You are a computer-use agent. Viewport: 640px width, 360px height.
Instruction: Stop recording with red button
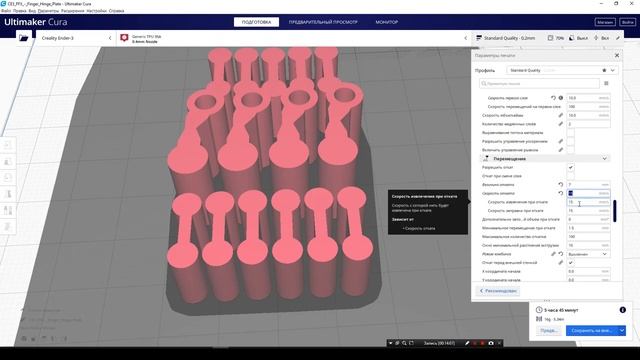click(482, 343)
